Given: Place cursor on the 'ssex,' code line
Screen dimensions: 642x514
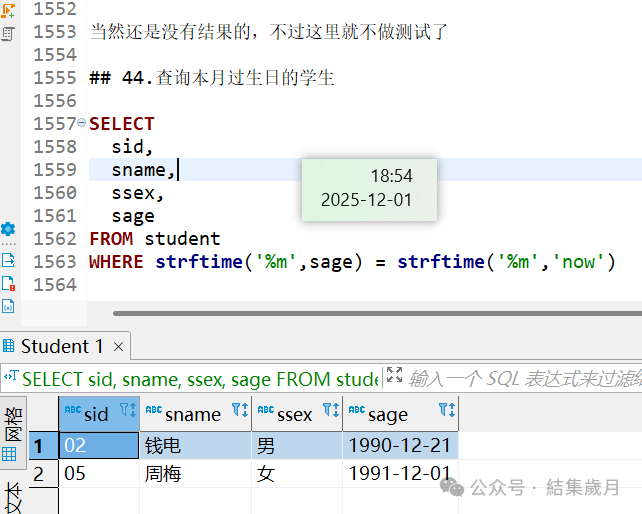Looking at the screenshot, I should (x=138, y=193).
